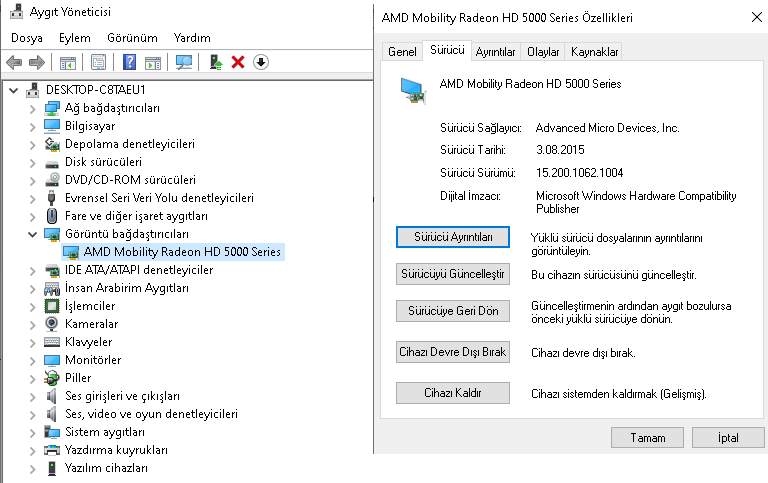Open the Yardım menu
This screenshot has height=483, width=768.
click(x=192, y=38)
